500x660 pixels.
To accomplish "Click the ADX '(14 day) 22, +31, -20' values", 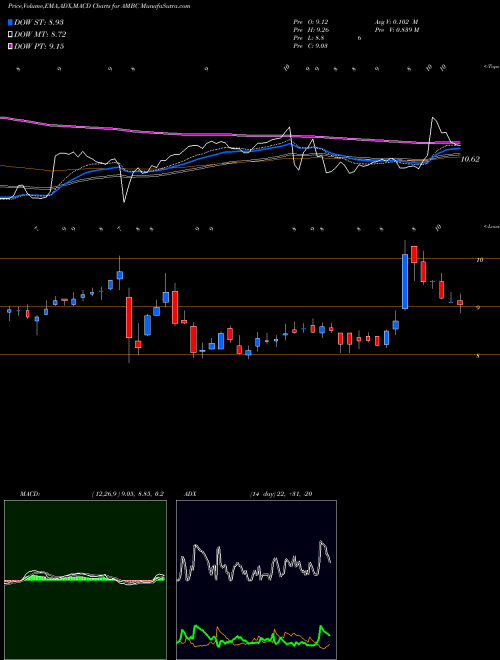I will (x=281, y=494).
